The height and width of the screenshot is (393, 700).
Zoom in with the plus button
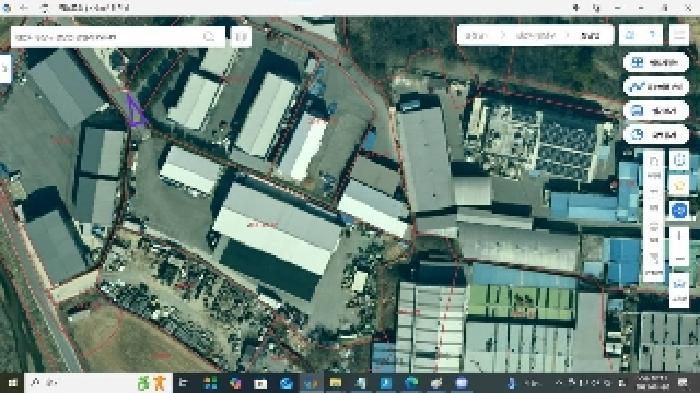679,236
